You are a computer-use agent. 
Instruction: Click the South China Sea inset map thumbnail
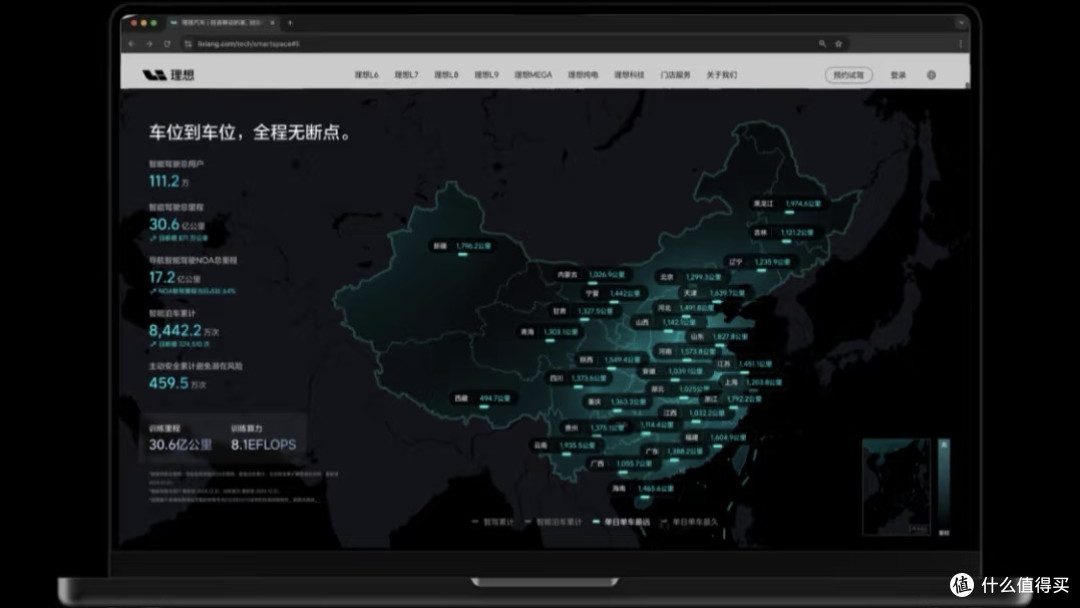tap(896, 487)
